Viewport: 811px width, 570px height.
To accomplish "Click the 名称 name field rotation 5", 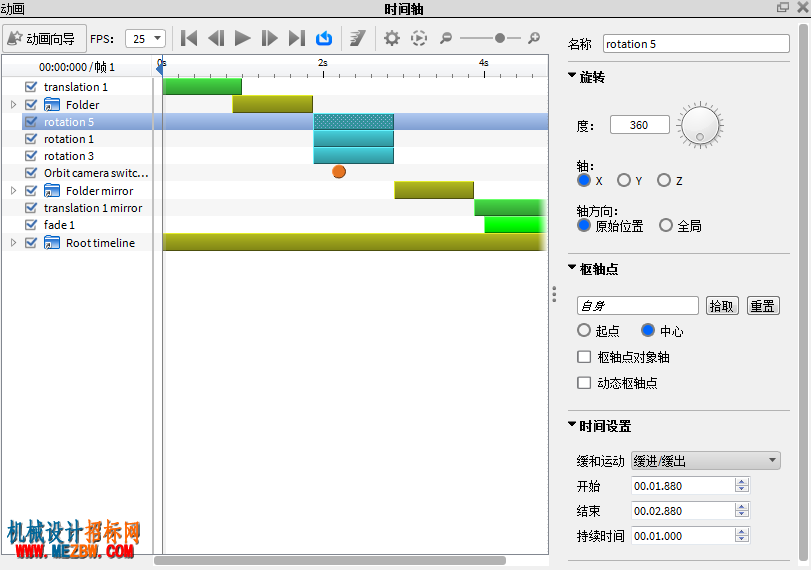I will [x=696, y=44].
